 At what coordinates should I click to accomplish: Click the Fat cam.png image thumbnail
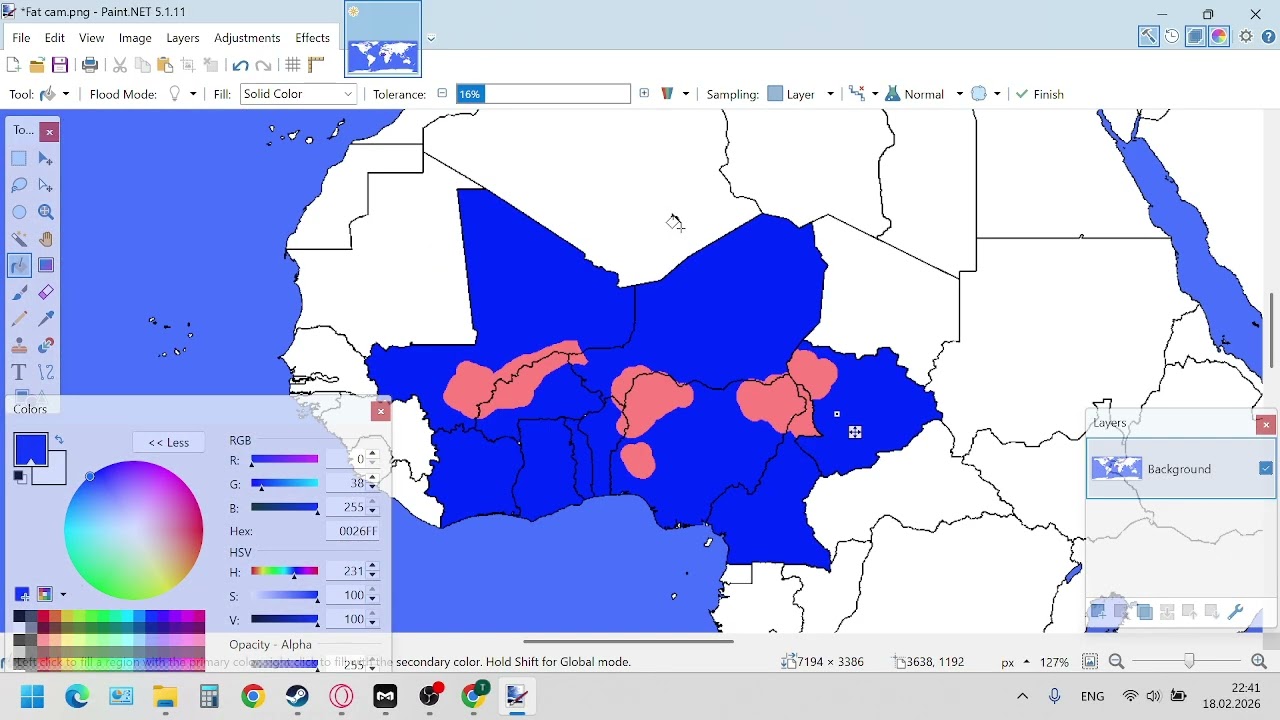click(383, 39)
